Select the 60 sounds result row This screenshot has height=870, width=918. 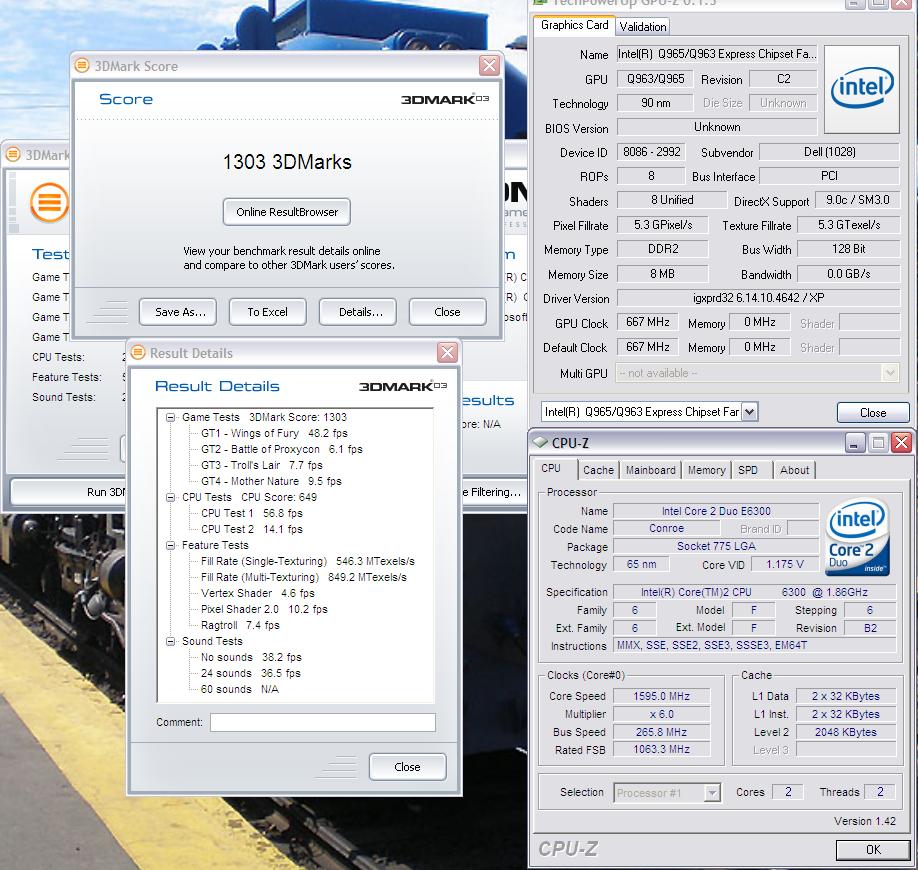(x=239, y=689)
